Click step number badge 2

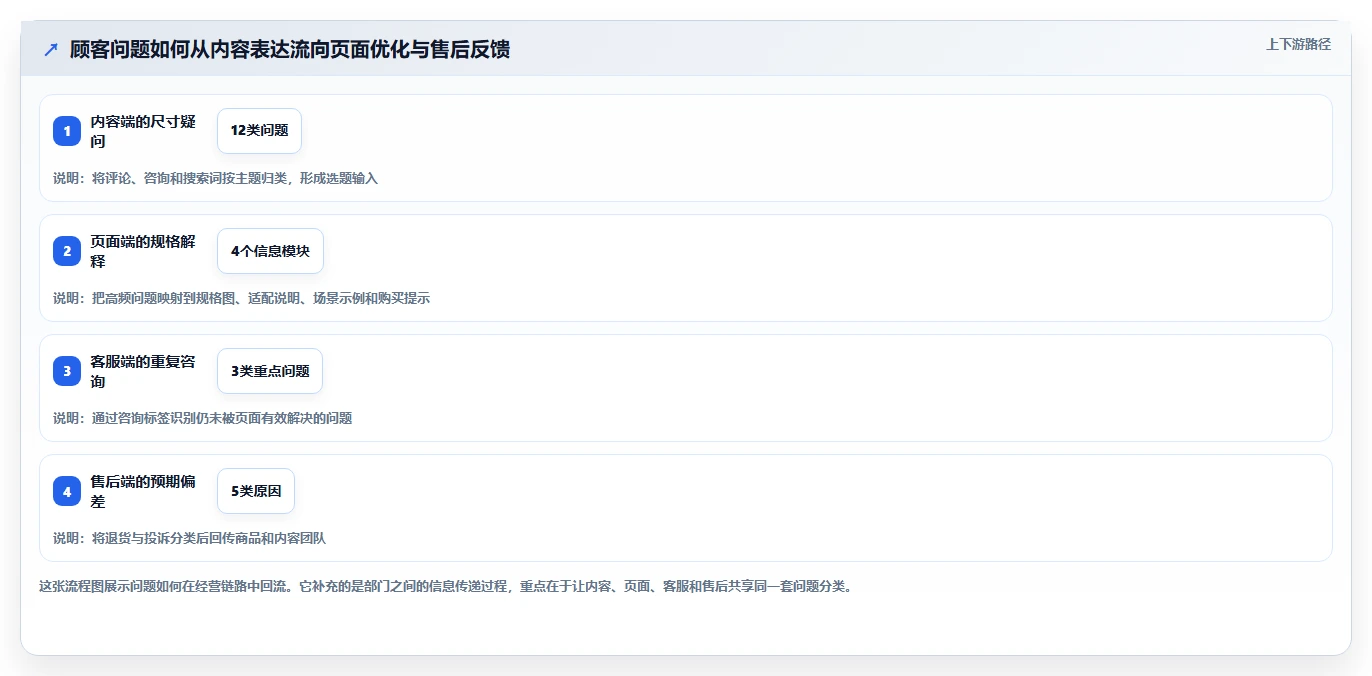(67, 251)
